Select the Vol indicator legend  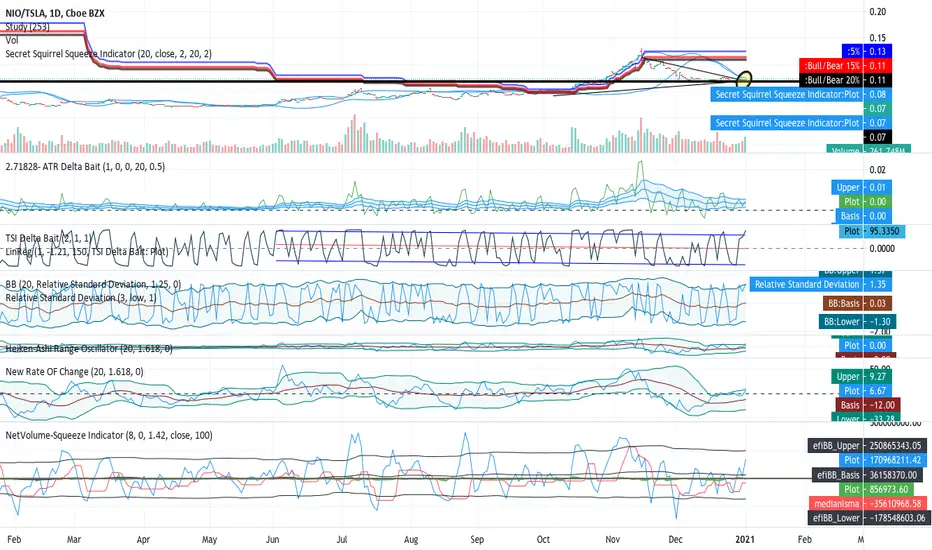12,40
